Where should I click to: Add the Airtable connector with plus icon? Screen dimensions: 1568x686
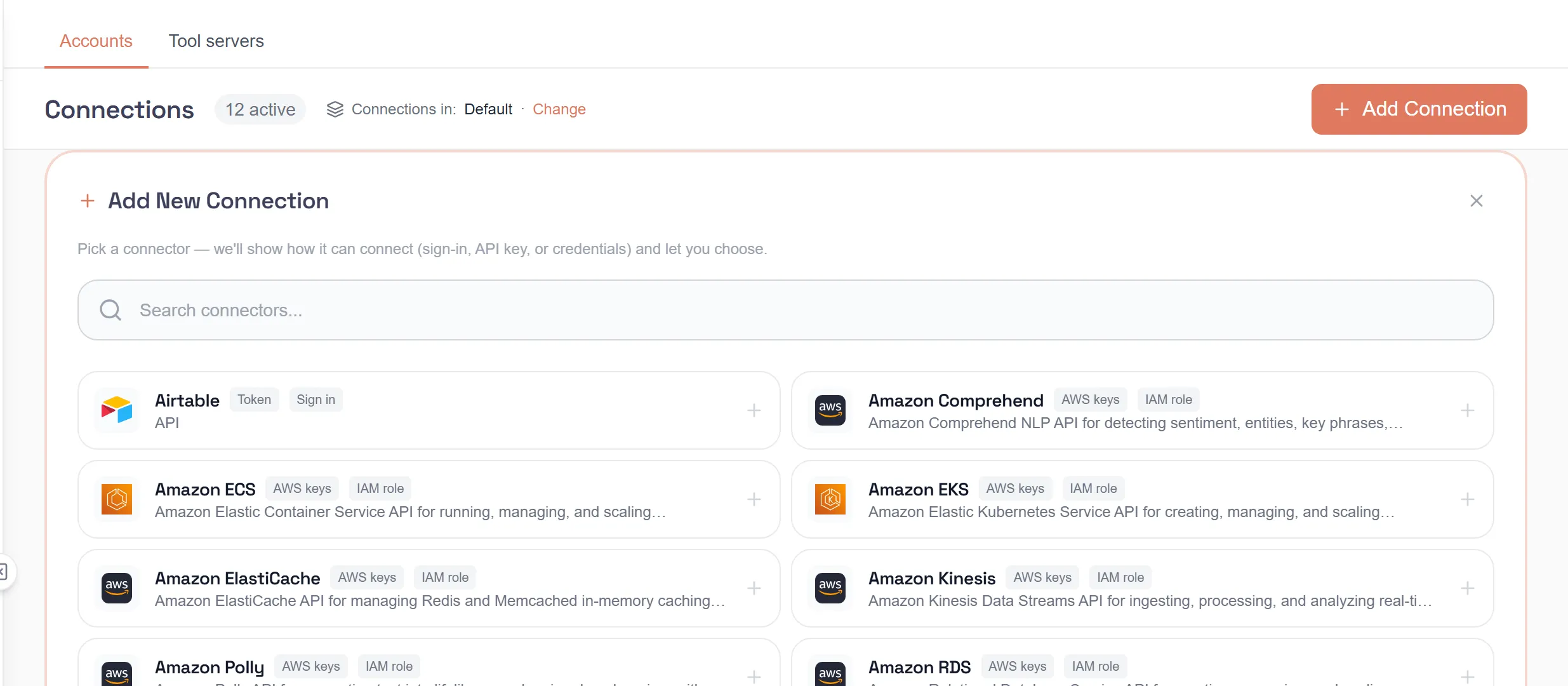click(754, 410)
